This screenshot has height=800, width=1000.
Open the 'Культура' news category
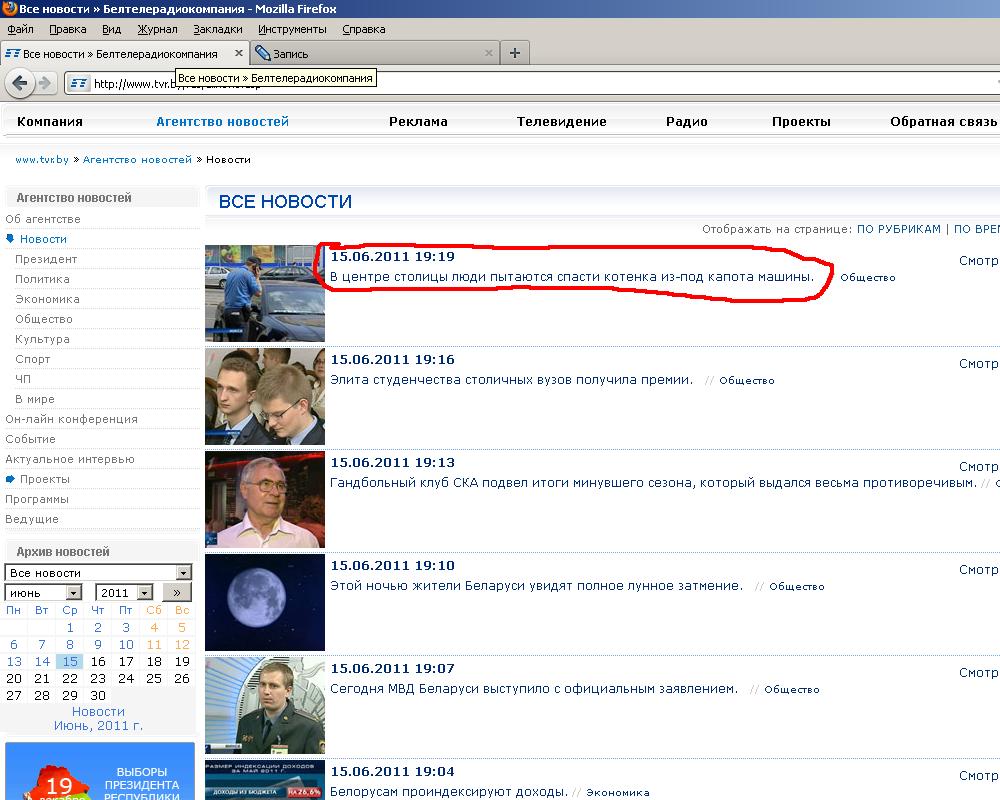pos(42,339)
